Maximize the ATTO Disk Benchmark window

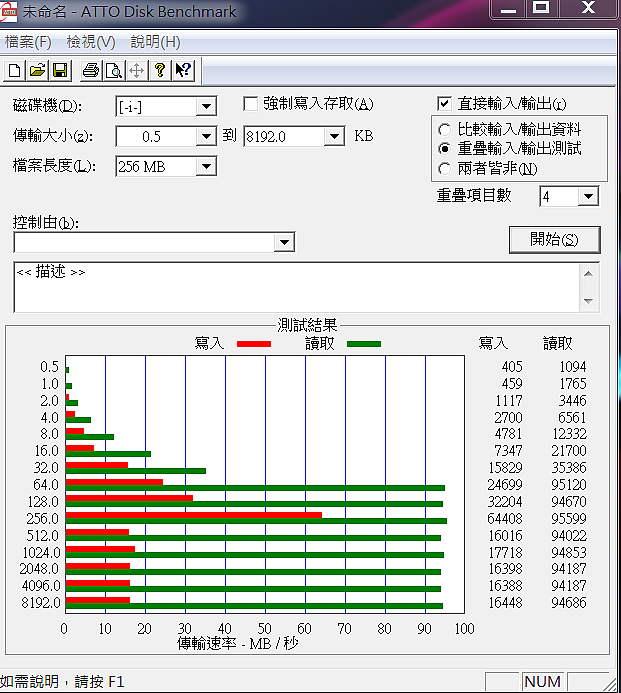pyautogui.click(x=542, y=8)
